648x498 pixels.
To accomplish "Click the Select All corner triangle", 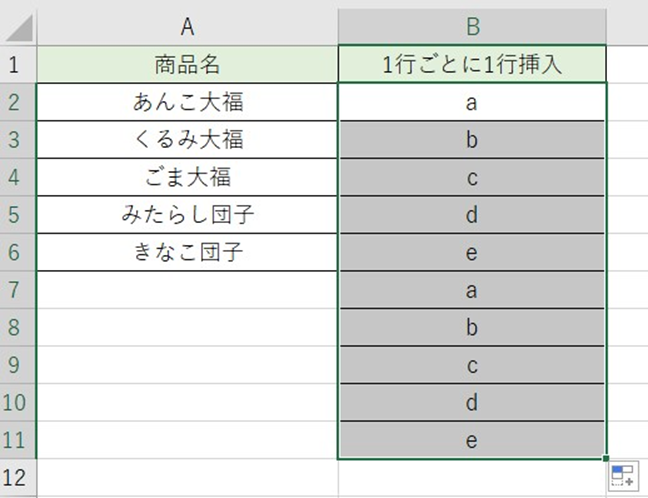I will pyautogui.click(x=19, y=28).
